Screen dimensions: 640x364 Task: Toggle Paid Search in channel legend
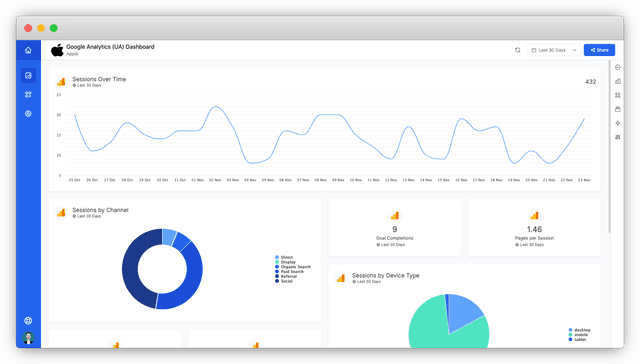289,271
